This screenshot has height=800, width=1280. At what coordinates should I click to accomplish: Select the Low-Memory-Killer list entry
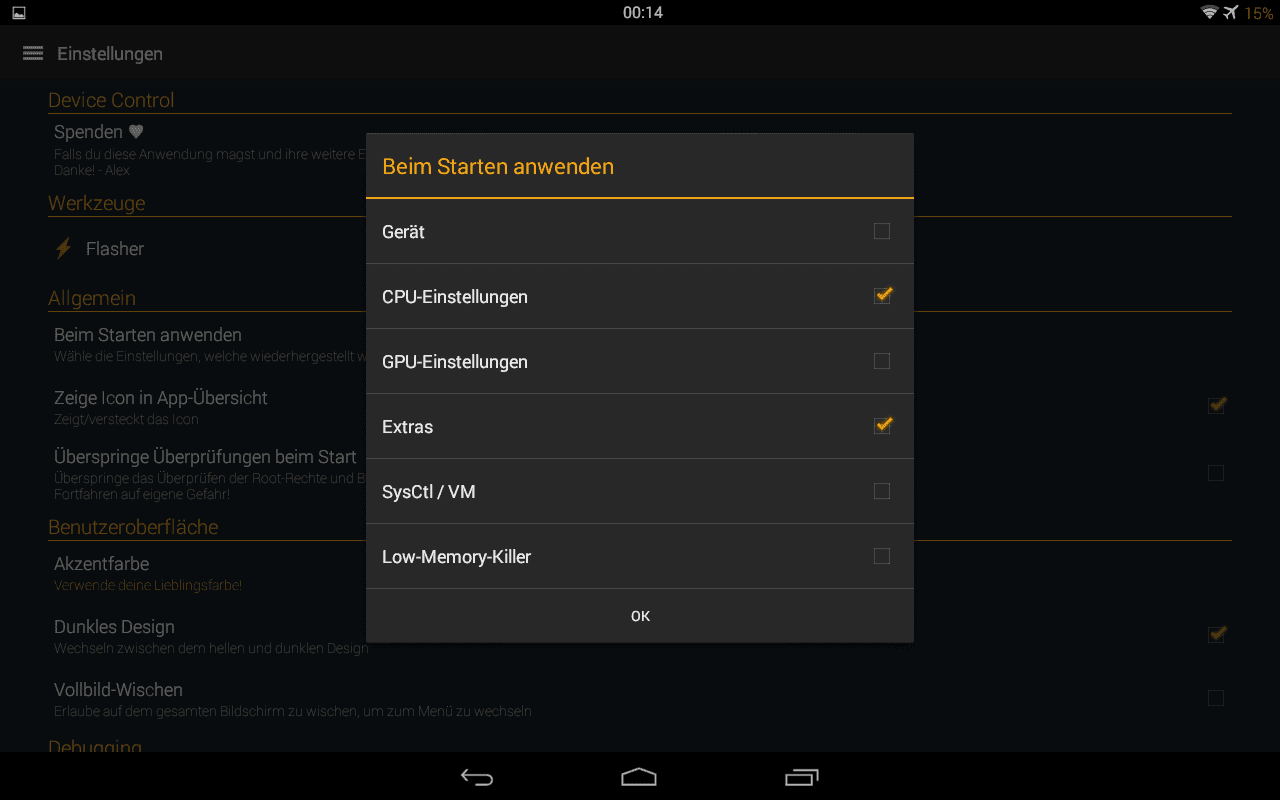pyautogui.click(x=640, y=556)
